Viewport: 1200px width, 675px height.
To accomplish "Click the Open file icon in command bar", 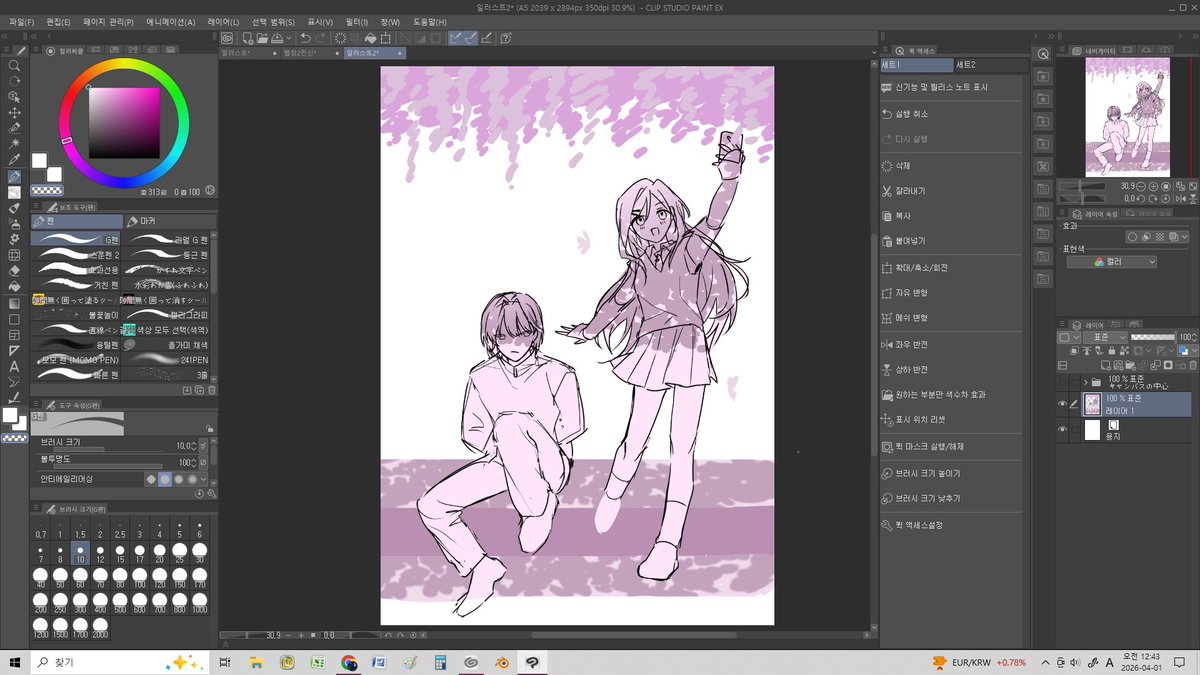I will 261,38.
